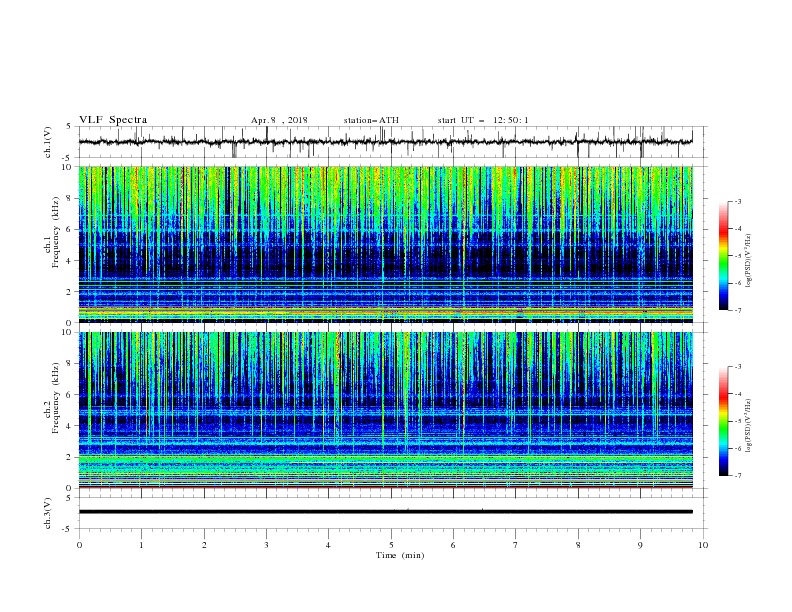Click time axis tick label '3'
The height and width of the screenshot is (612, 792).
click(267, 545)
